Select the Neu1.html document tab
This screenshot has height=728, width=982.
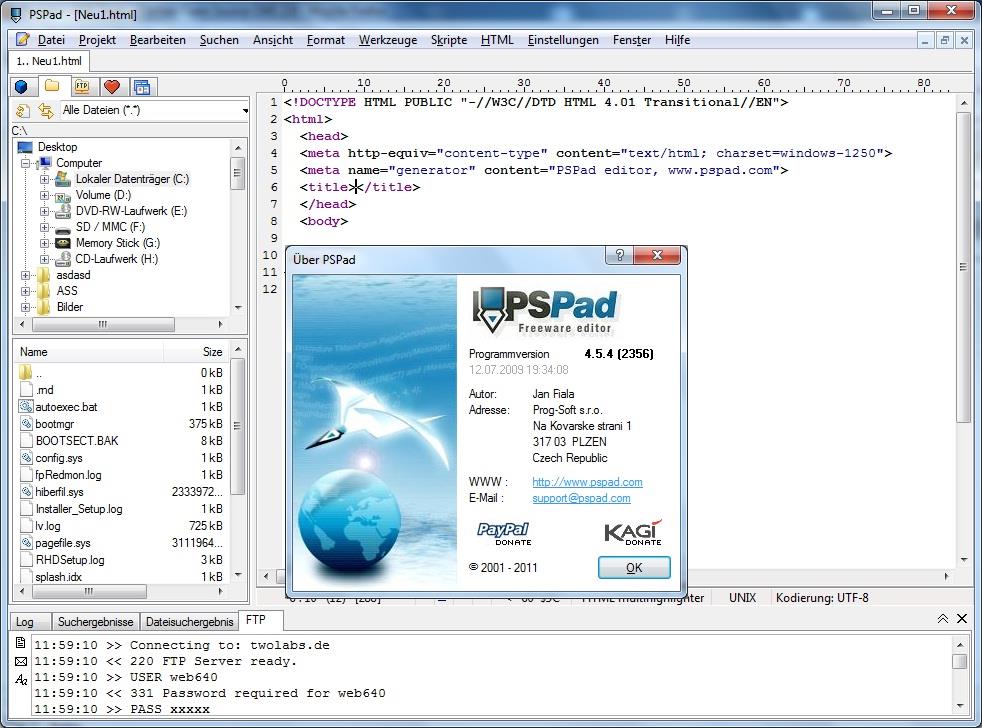[49, 61]
